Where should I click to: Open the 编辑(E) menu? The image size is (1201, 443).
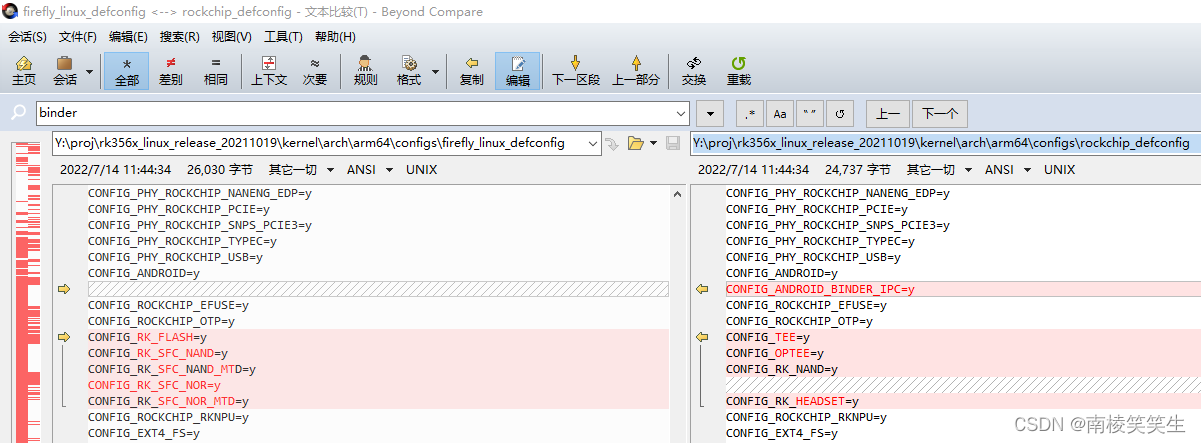[x=128, y=37]
